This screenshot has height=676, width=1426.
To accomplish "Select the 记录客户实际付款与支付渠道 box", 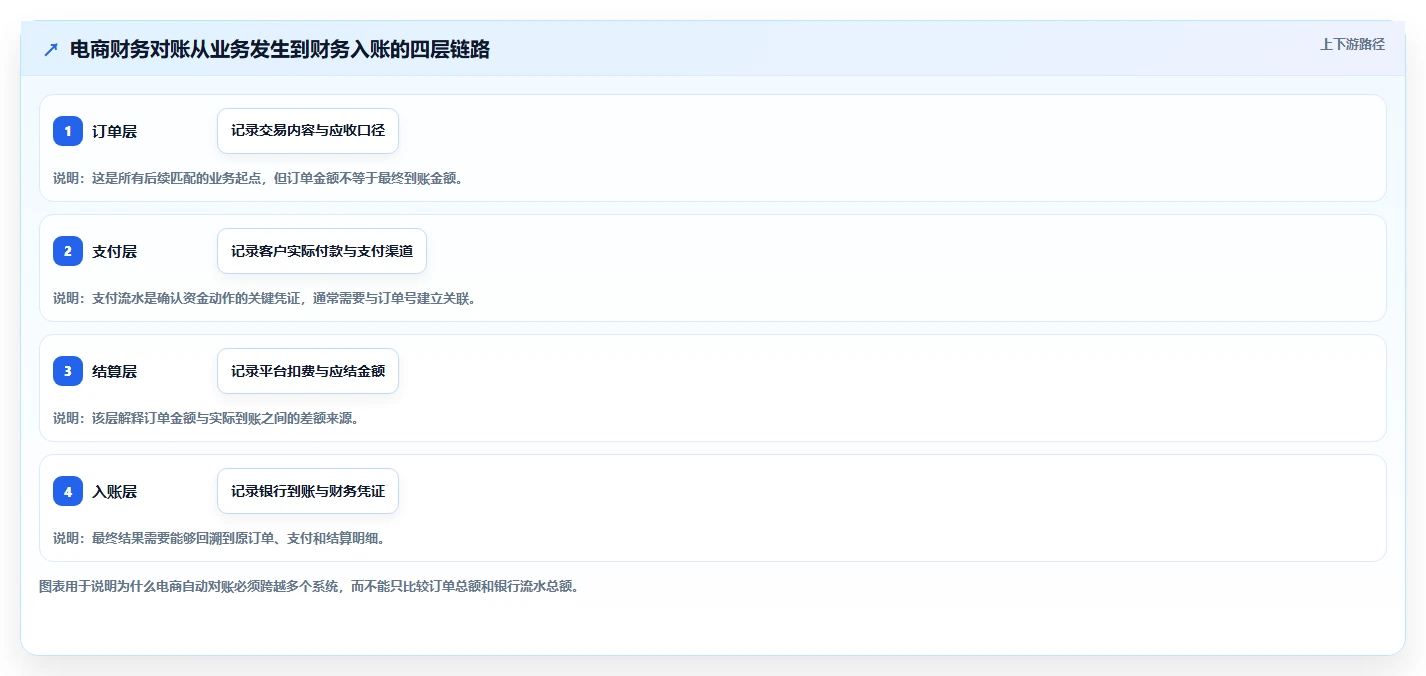I will click(322, 251).
